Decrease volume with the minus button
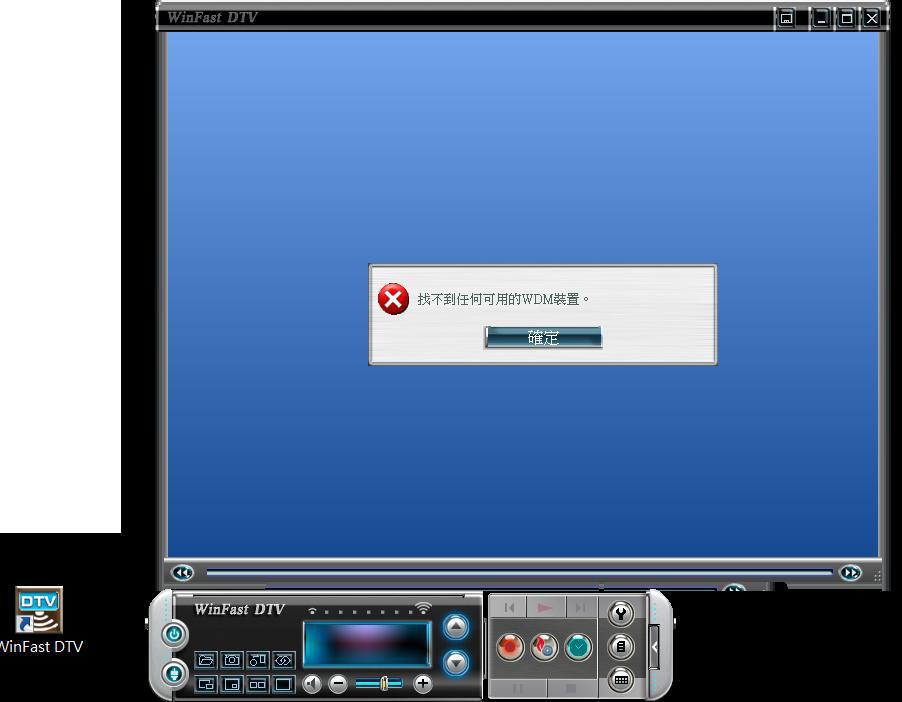This screenshot has width=902, height=702. tap(338, 684)
